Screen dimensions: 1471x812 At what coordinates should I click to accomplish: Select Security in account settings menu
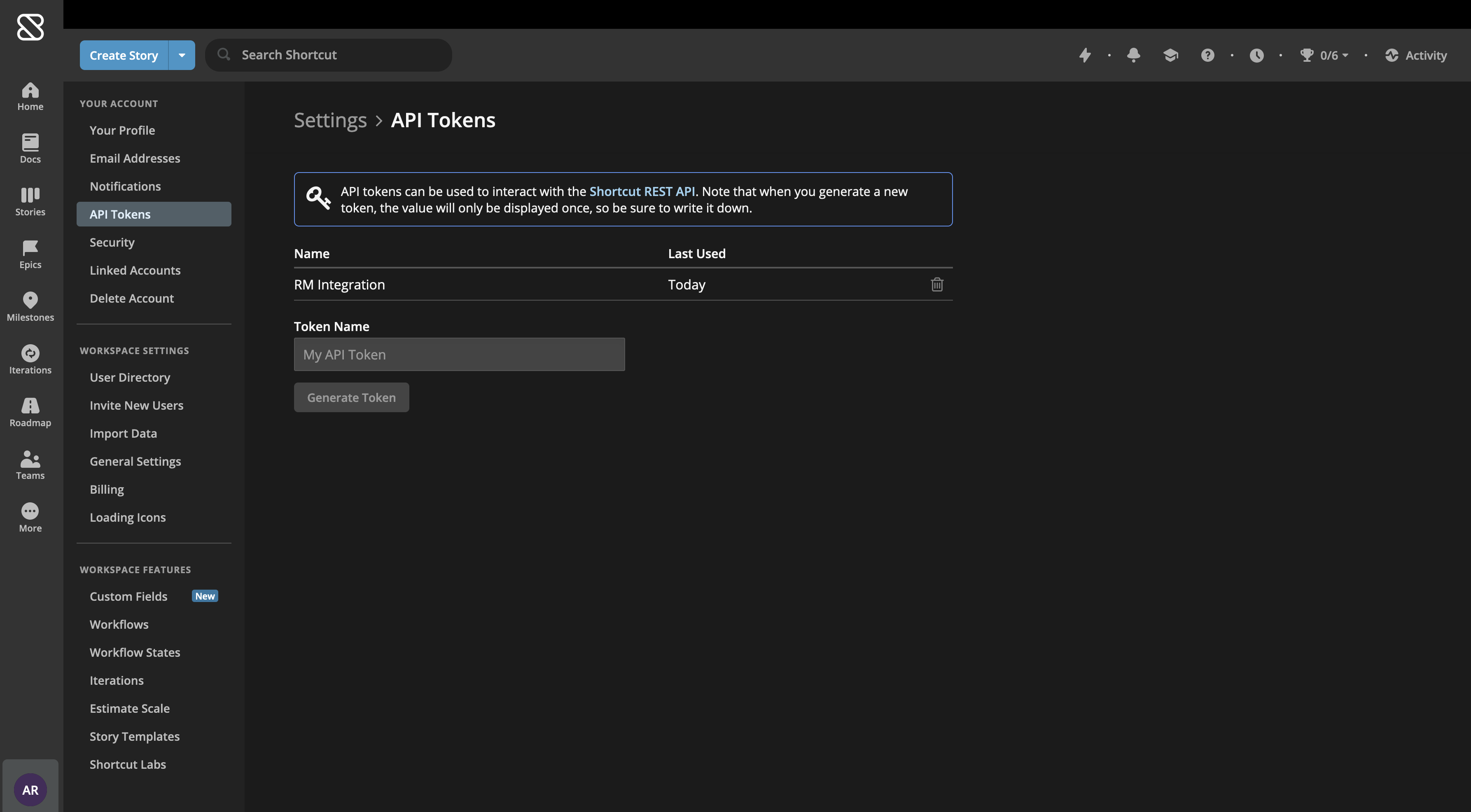click(112, 242)
